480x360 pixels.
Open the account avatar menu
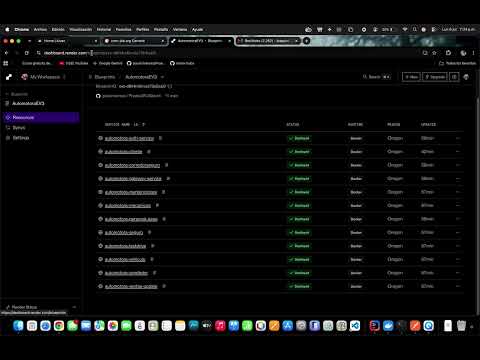click(x=466, y=77)
